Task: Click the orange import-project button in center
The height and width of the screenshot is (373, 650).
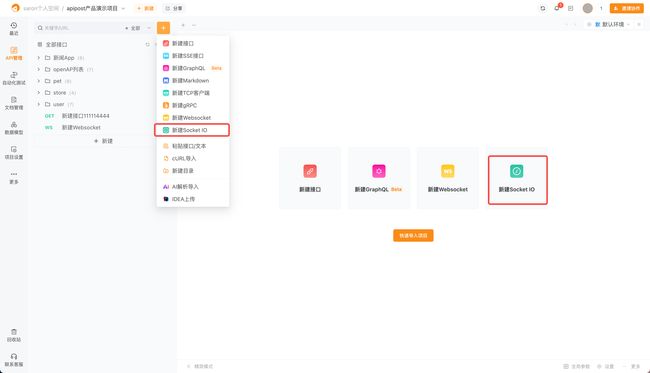Action: point(413,235)
